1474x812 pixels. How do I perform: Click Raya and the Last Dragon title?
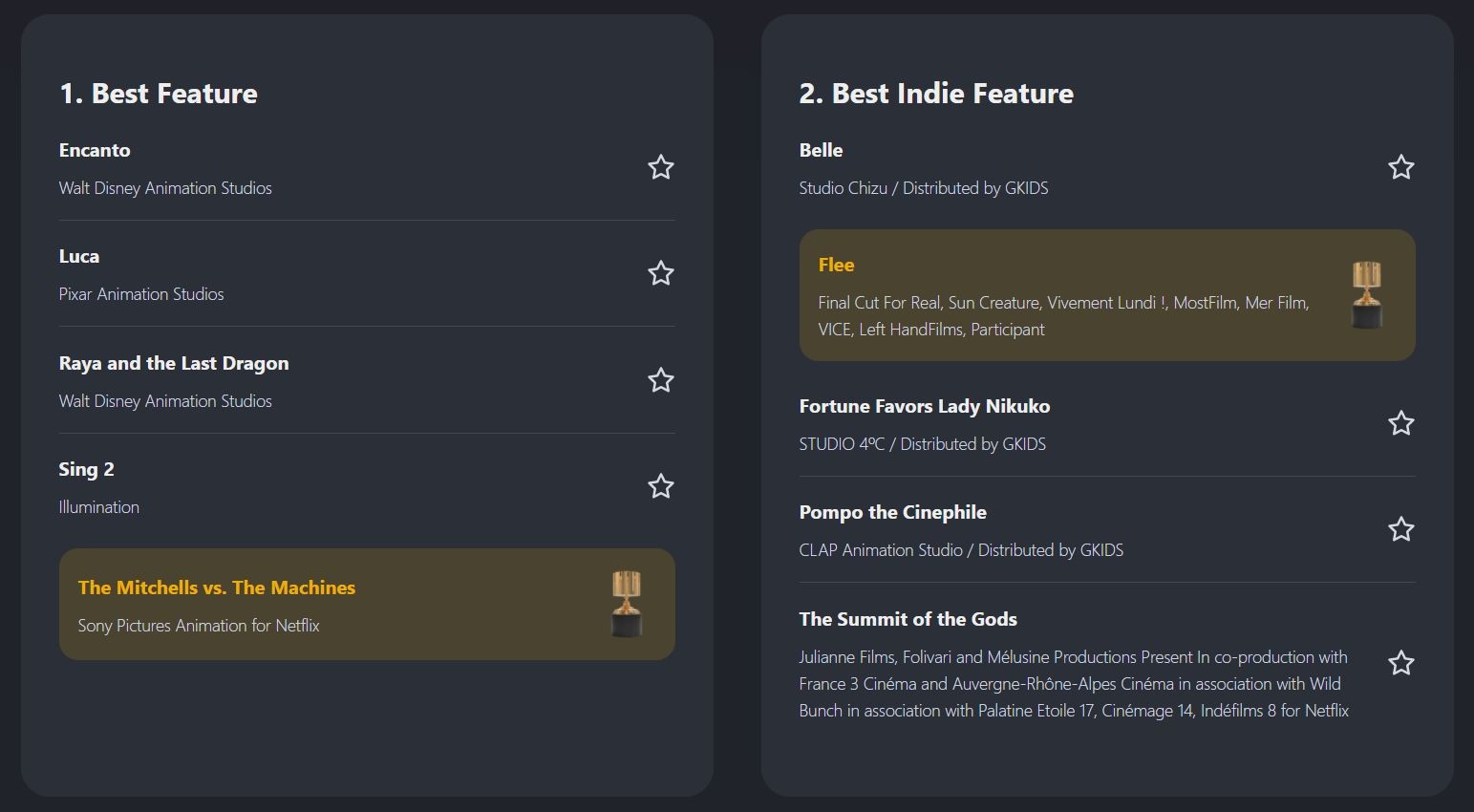(174, 363)
